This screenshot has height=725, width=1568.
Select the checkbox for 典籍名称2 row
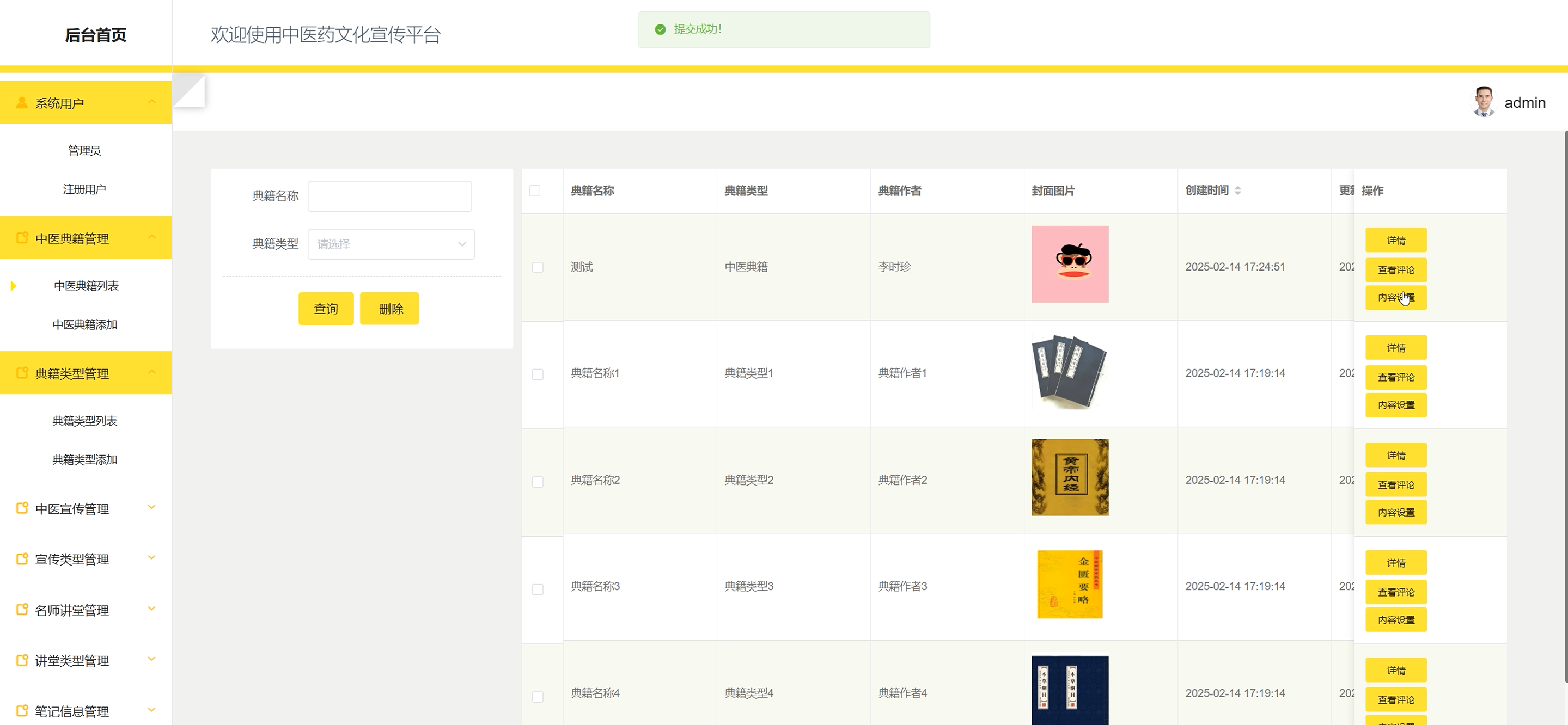tap(538, 482)
